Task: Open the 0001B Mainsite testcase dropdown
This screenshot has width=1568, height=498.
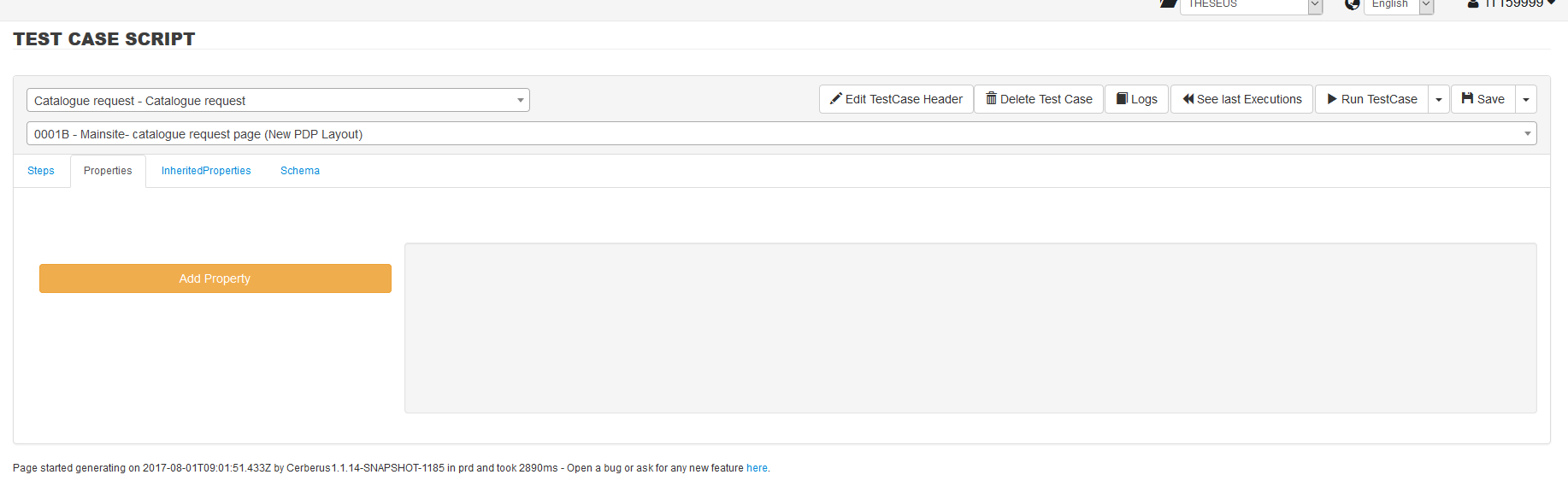Action: click(x=781, y=133)
